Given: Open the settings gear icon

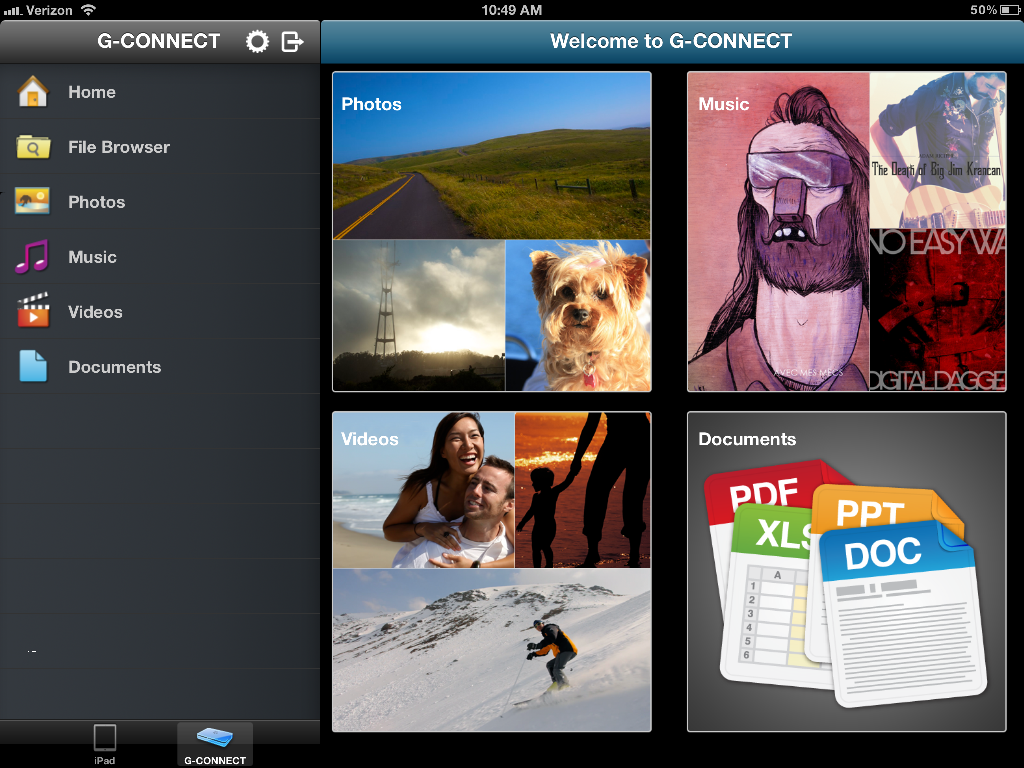Looking at the screenshot, I should pos(257,41).
